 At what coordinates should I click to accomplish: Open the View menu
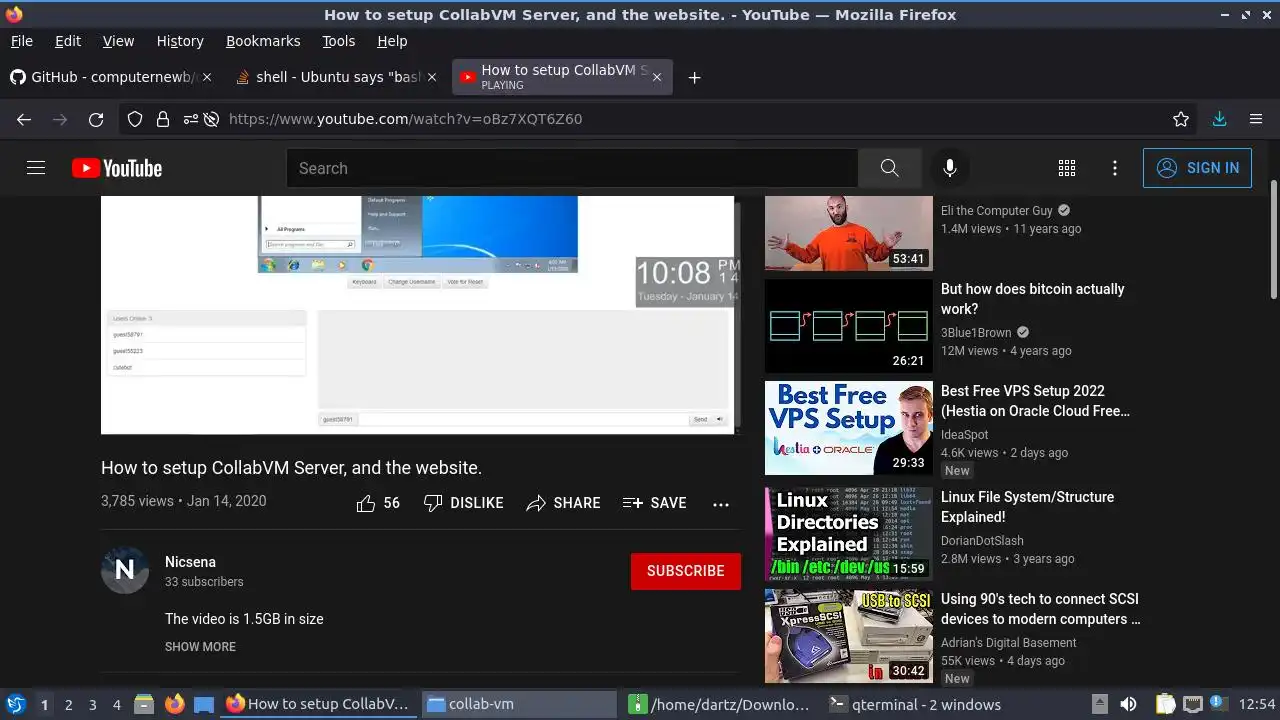point(118,41)
